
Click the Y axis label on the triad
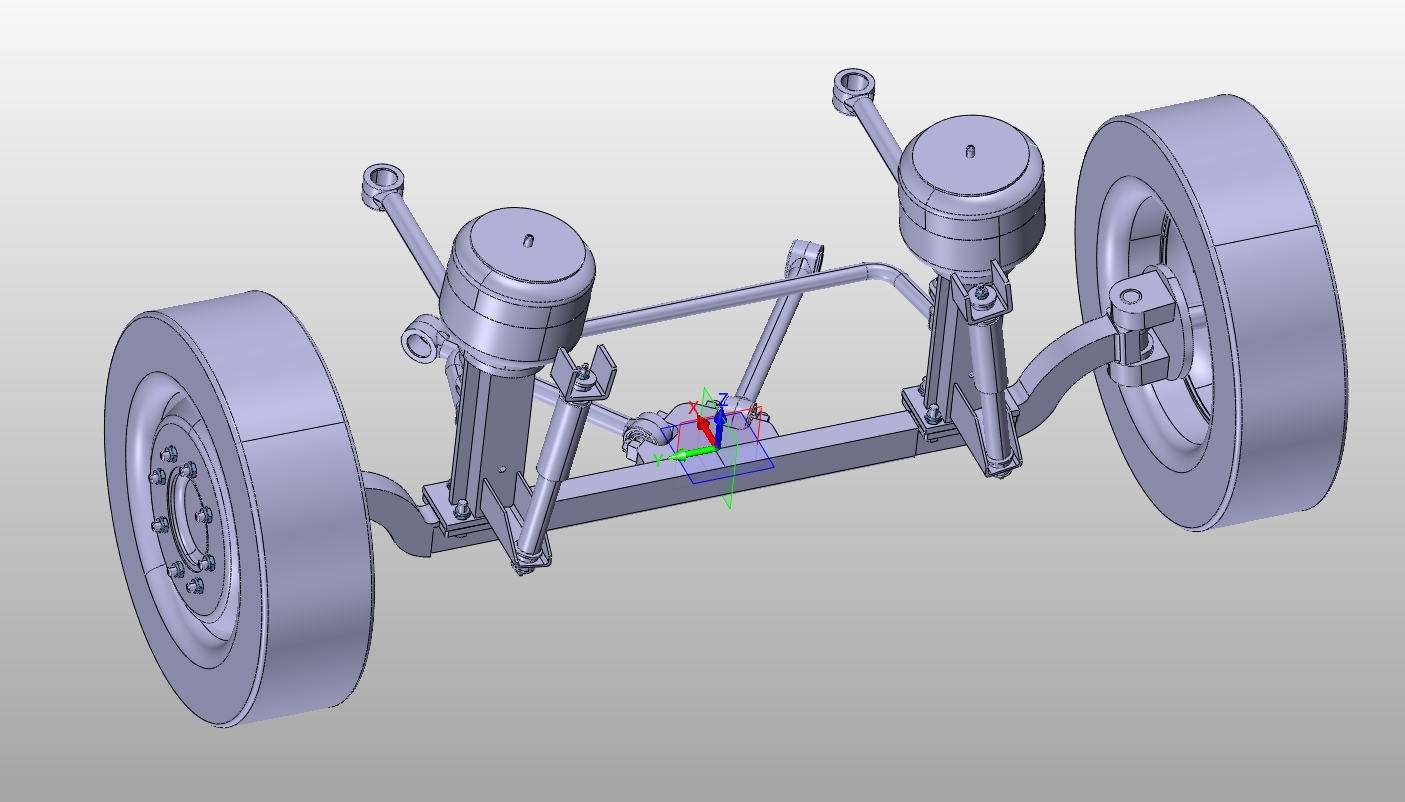(657, 459)
